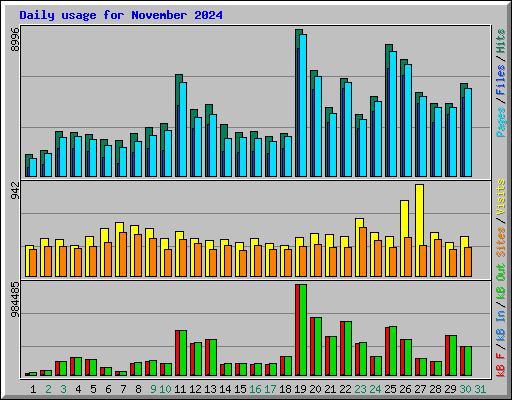Screen dimensions: 512x400
Task: Click day 13 on the x-axis
Action: click(210, 389)
